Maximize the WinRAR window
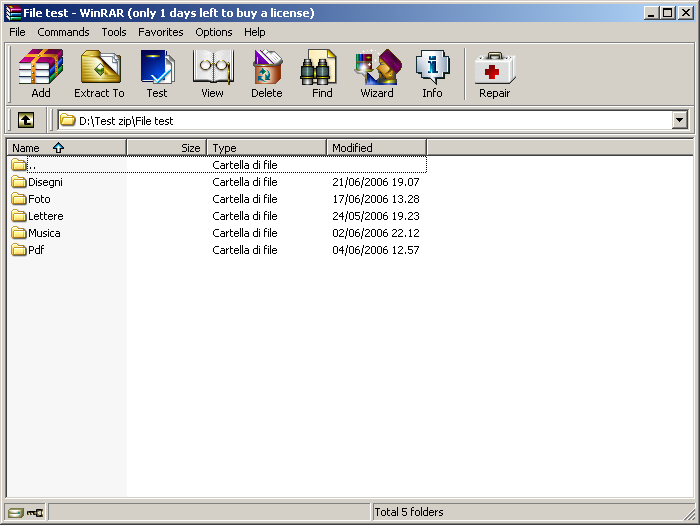 (x=668, y=13)
